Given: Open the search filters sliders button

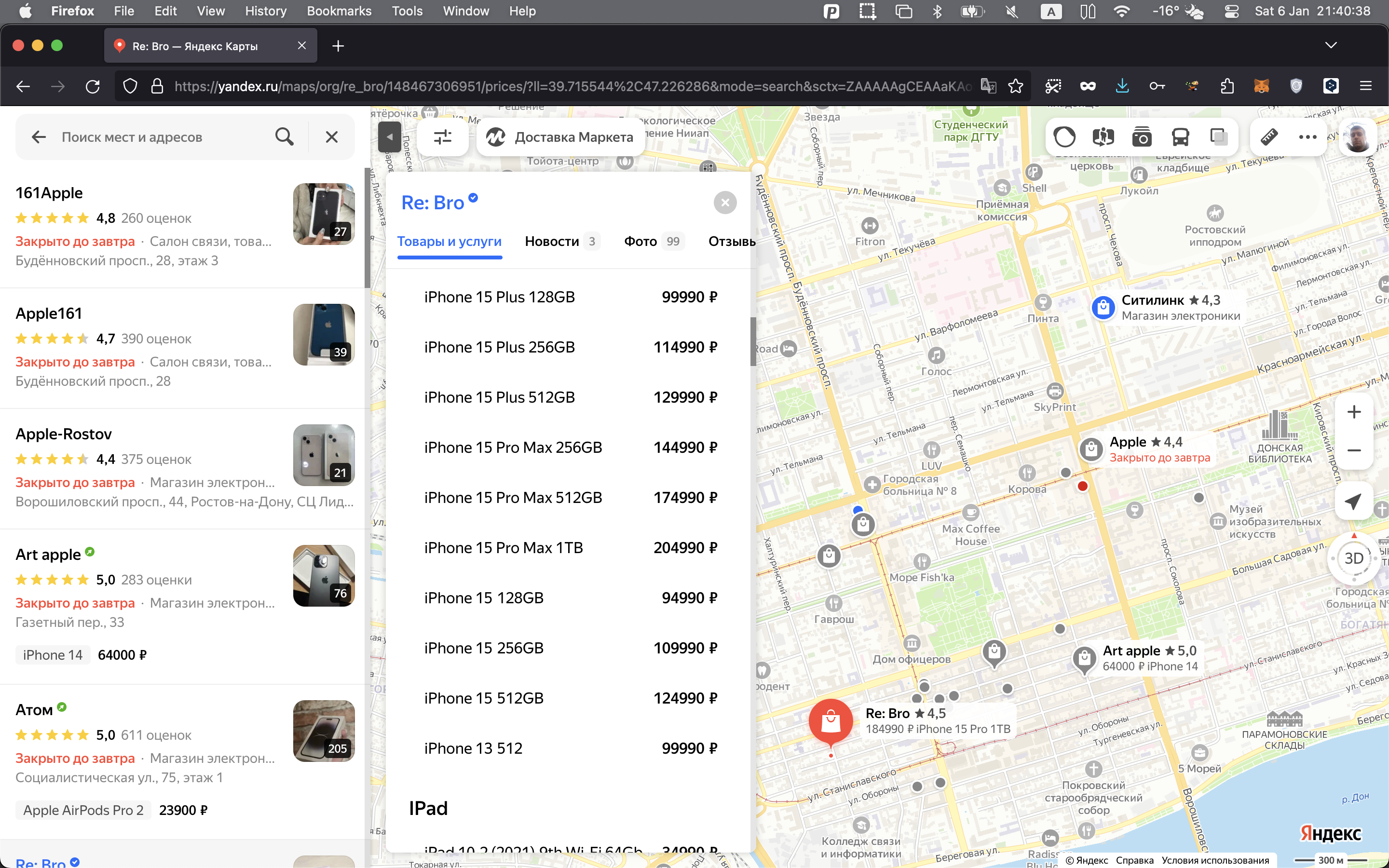Looking at the screenshot, I should click(x=443, y=136).
